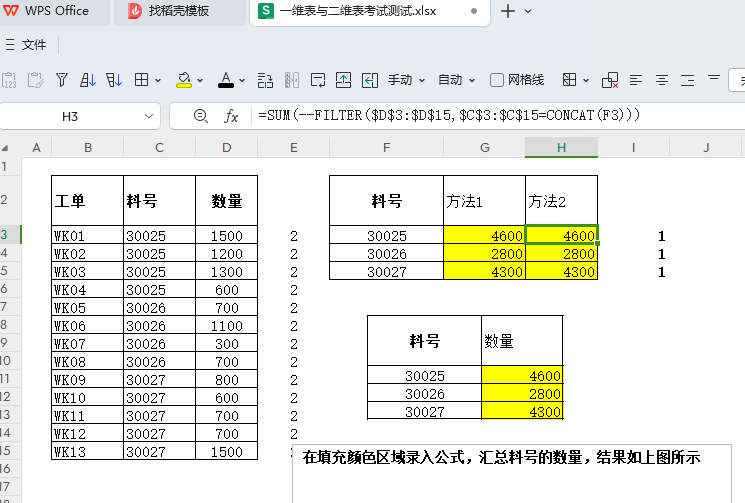Click the yellow 4600 cell under 方法1
This screenshot has width=745, height=503.
click(484, 236)
